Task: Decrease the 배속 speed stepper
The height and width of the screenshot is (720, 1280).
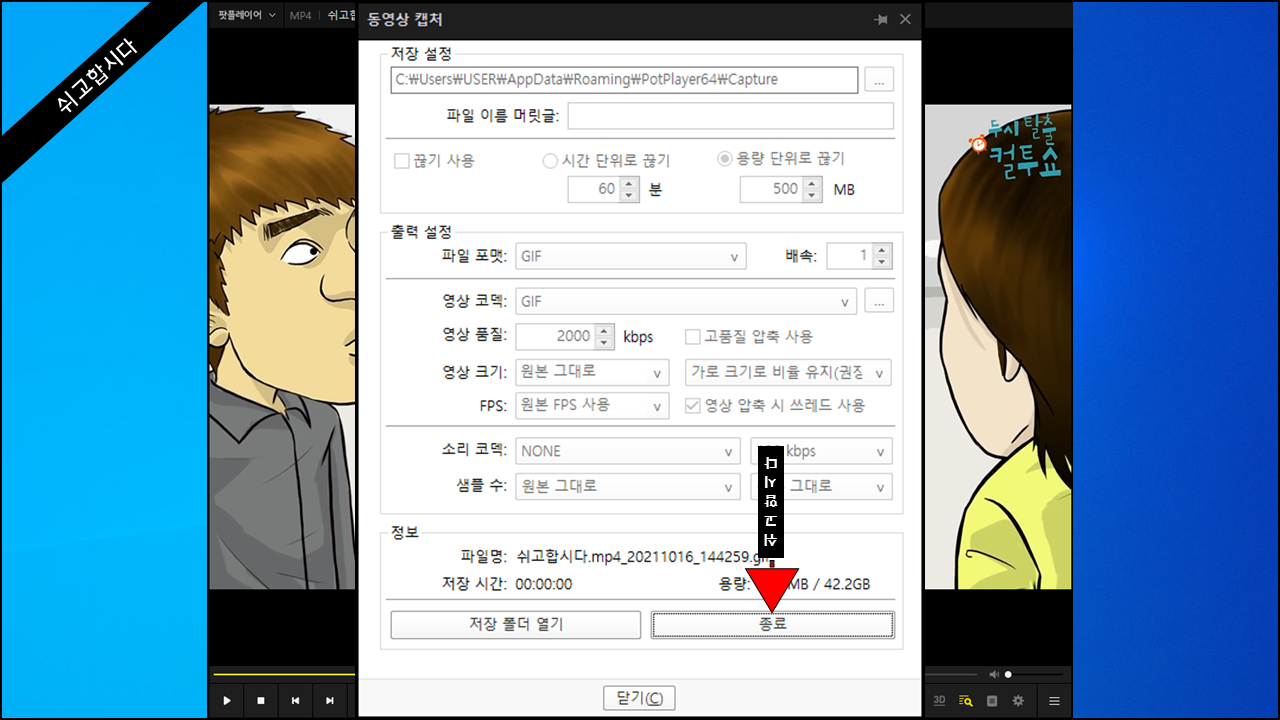Action: (x=881, y=263)
